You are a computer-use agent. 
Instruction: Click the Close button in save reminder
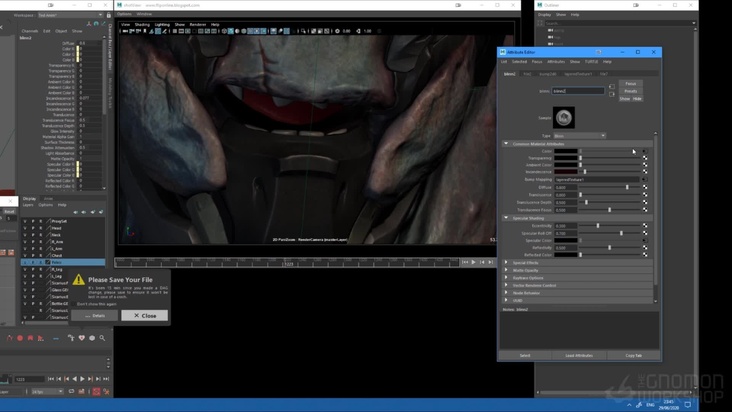pos(145,315)
